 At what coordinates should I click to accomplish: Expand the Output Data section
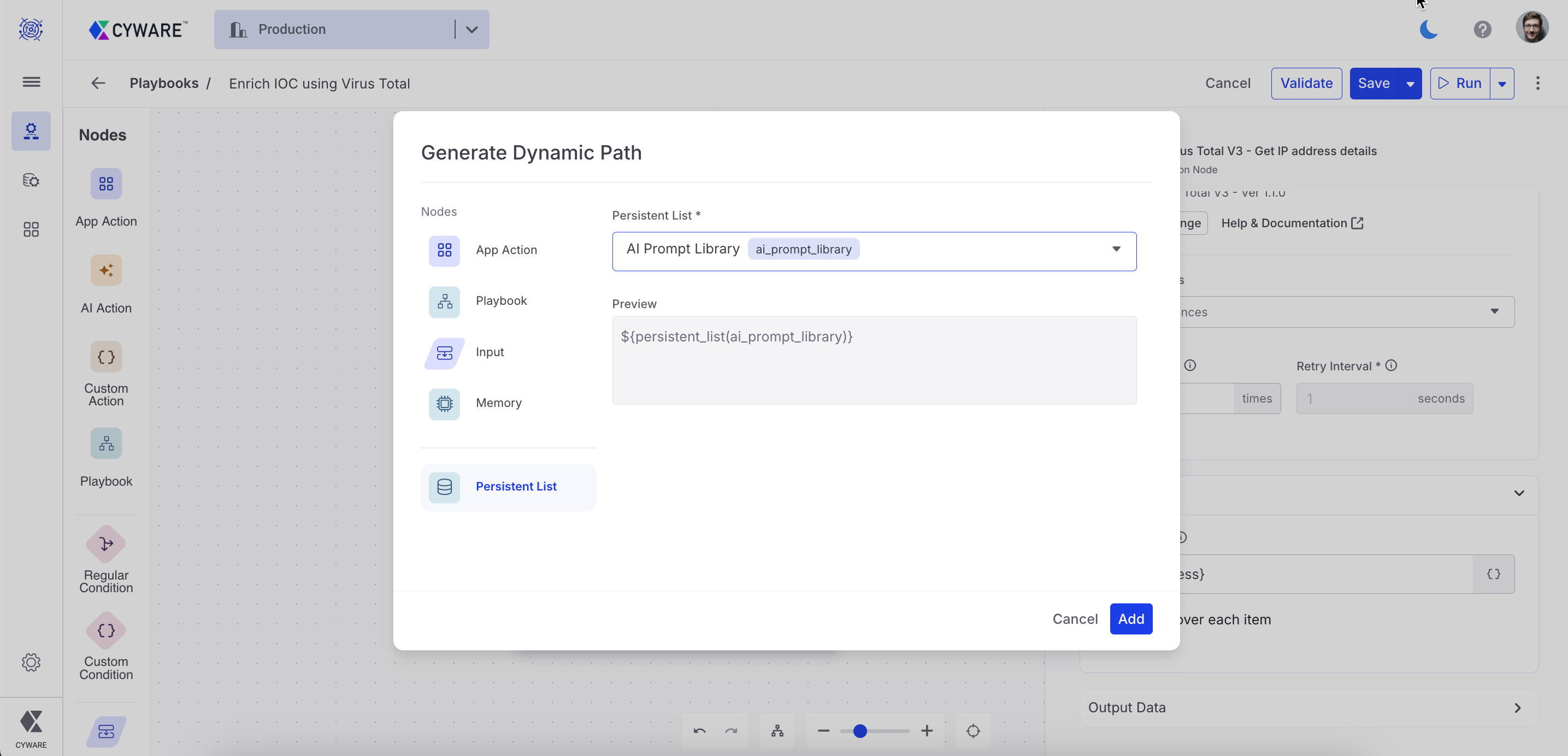tap(1518, 708)
